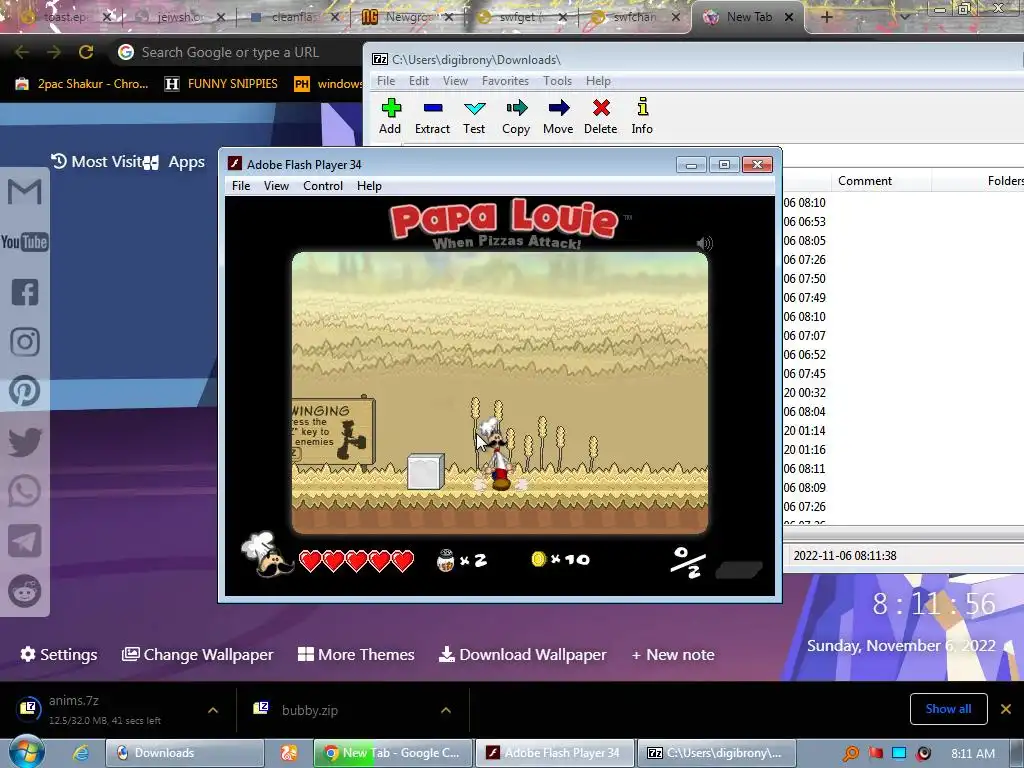Open the File menu in 7-Zip
The image size is (1024, 768).
[386, 81]
